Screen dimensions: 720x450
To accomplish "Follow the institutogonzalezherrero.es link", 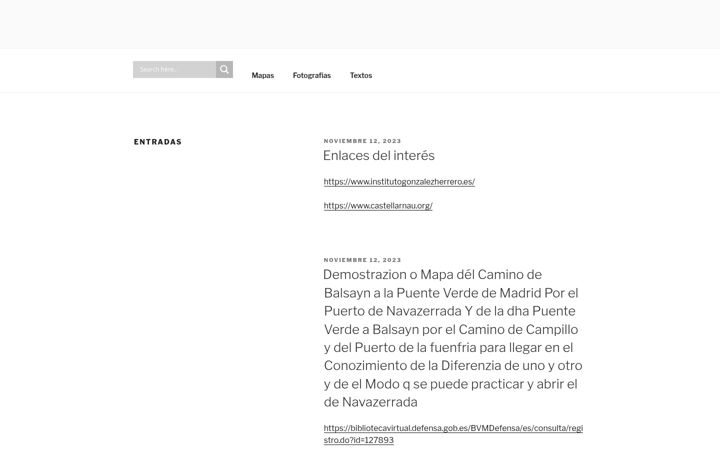I will [399, 182].
